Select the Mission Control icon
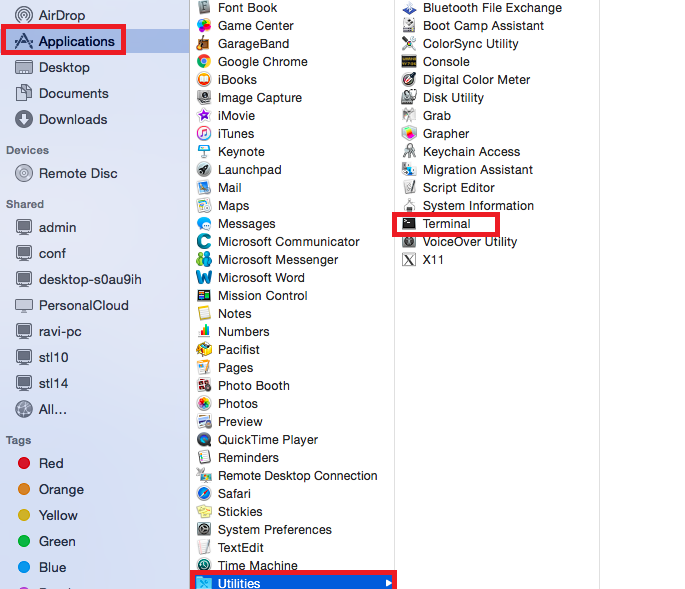685x589 pixels. [204, 296]
